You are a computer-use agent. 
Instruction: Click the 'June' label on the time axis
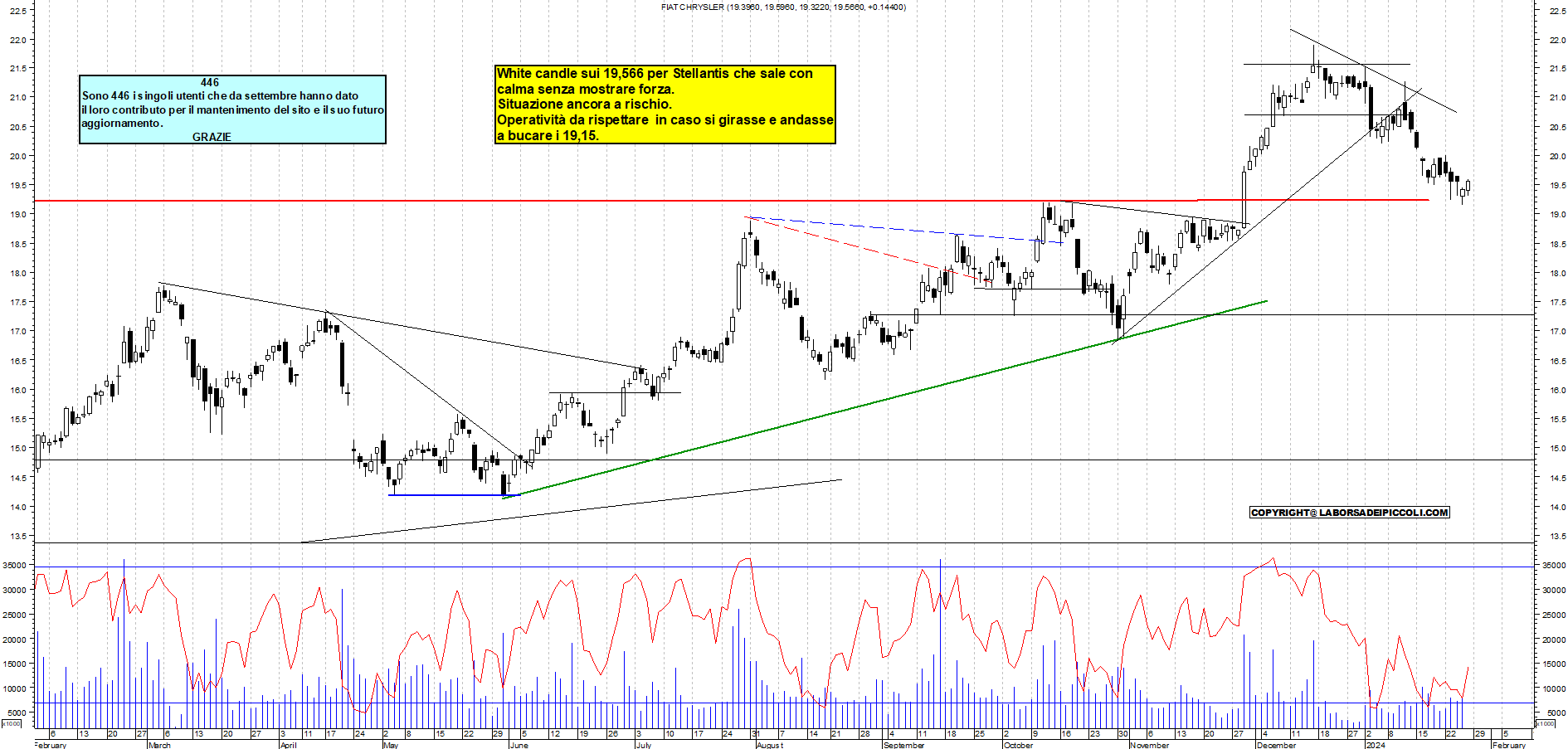(519, 745)
